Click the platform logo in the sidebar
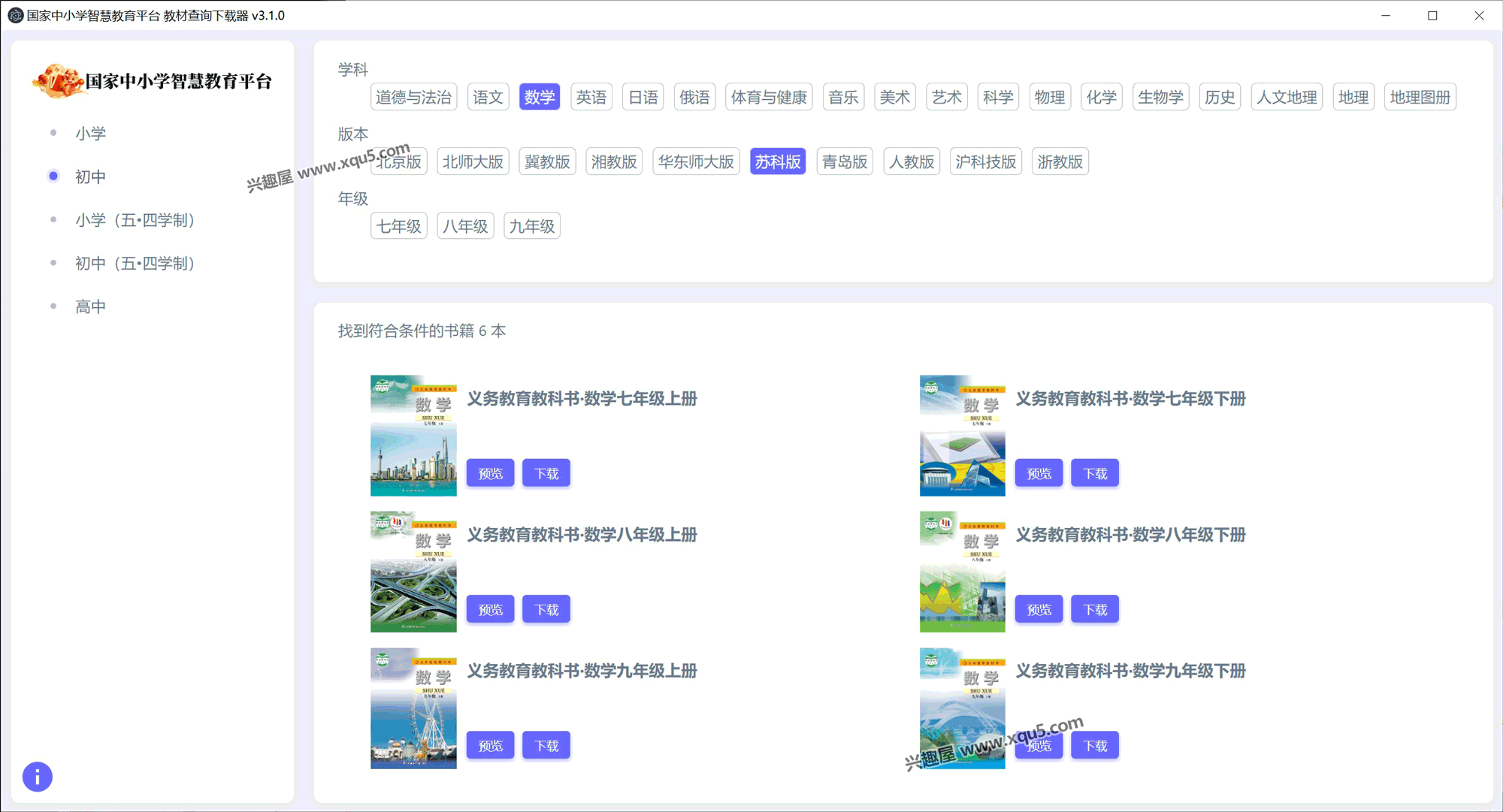Screen dimensions: 1503x812 [x=59, y=80]
